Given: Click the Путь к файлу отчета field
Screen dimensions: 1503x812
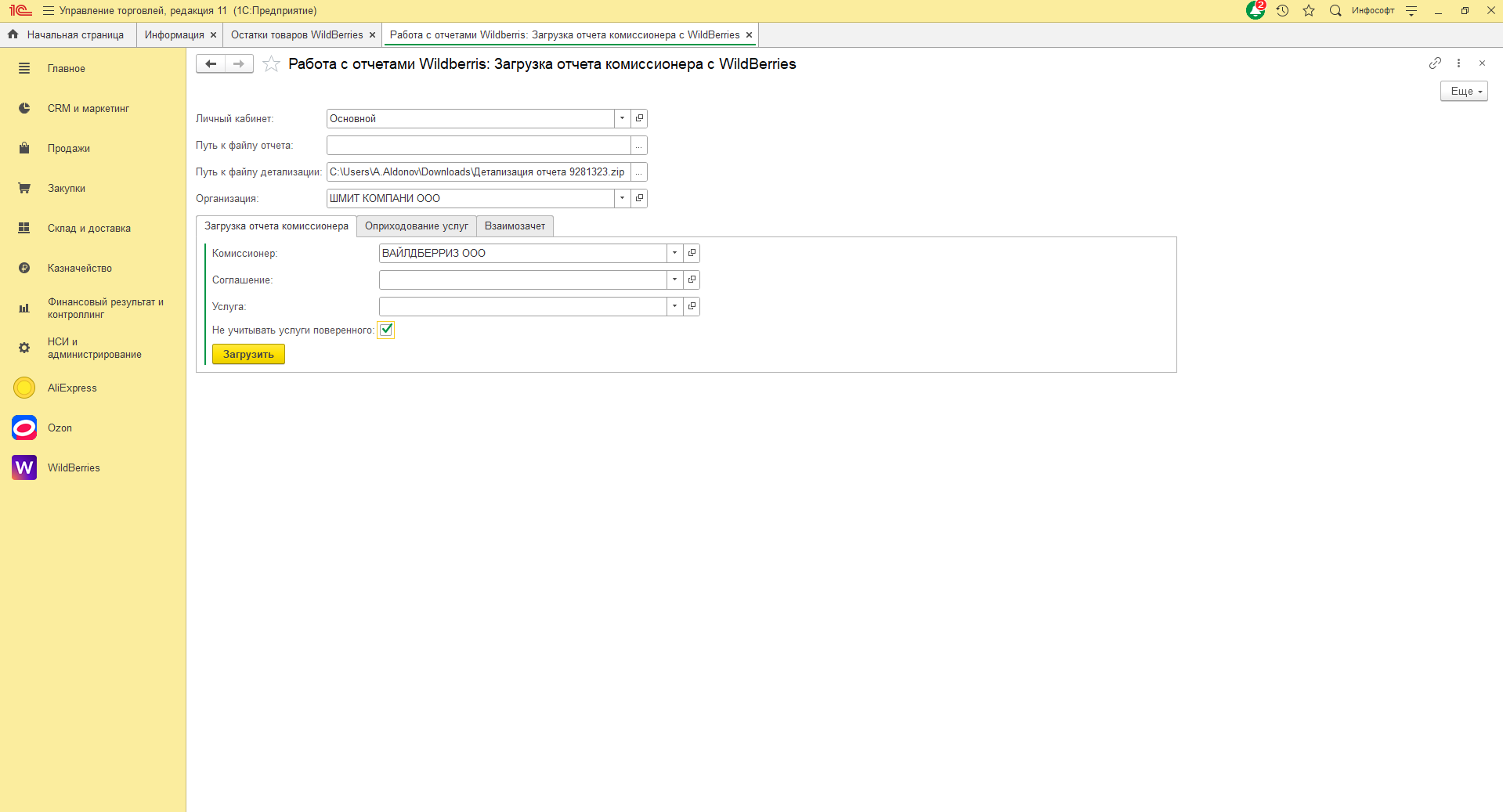Looking at the screenshot, I should click(479, 146).
